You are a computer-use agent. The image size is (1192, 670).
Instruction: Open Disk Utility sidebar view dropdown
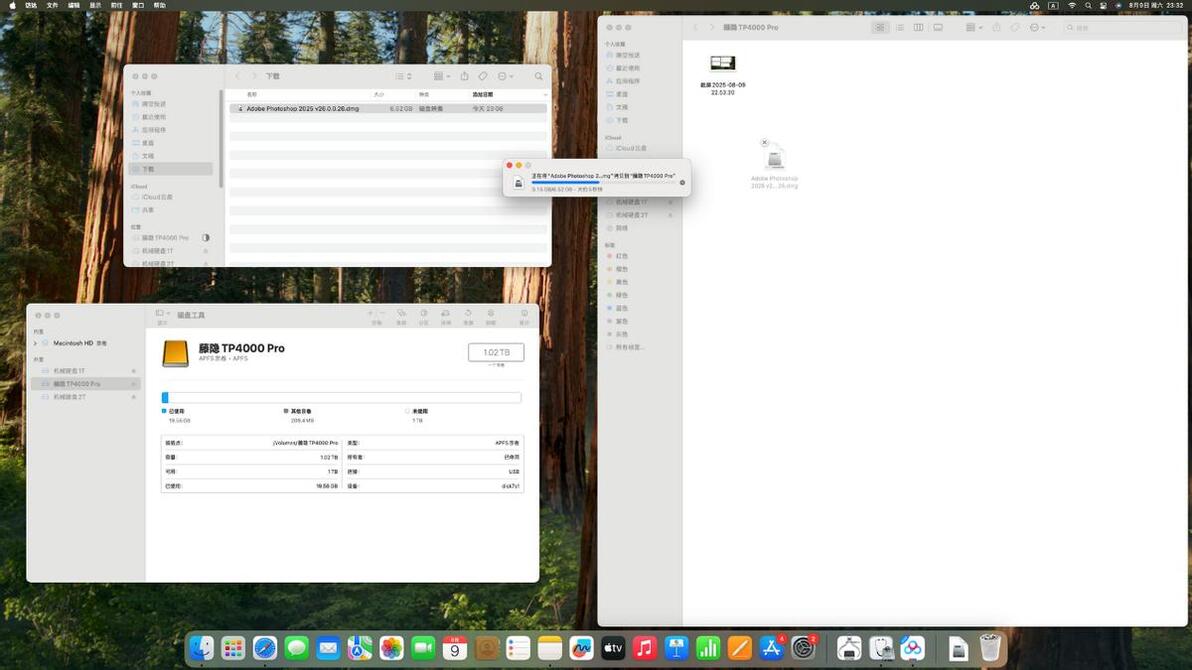(162, 313)
